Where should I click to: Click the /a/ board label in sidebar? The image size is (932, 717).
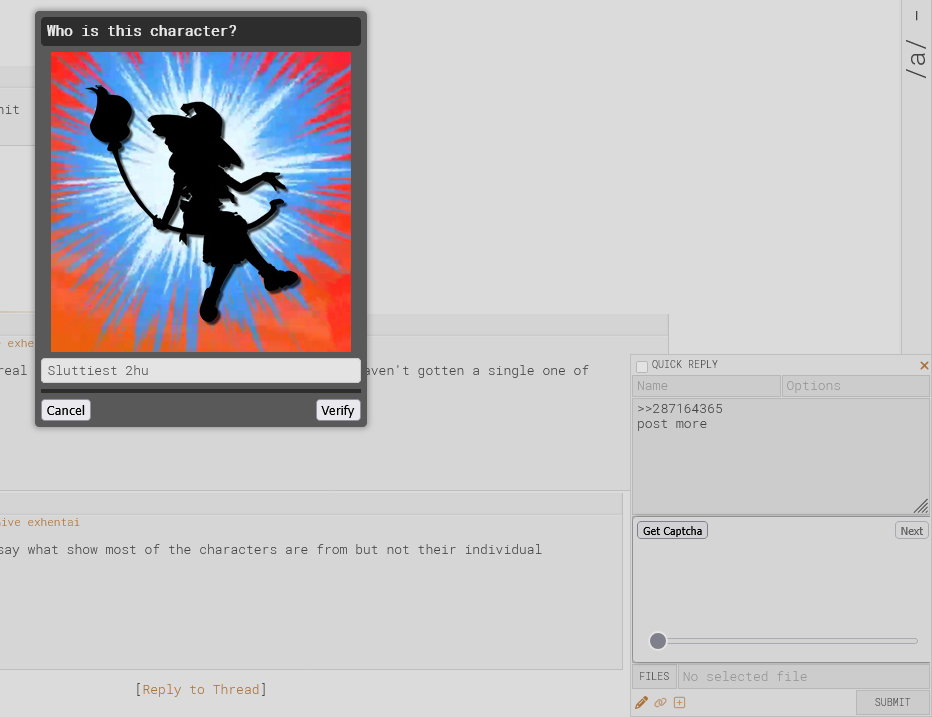tap(917, 58)
